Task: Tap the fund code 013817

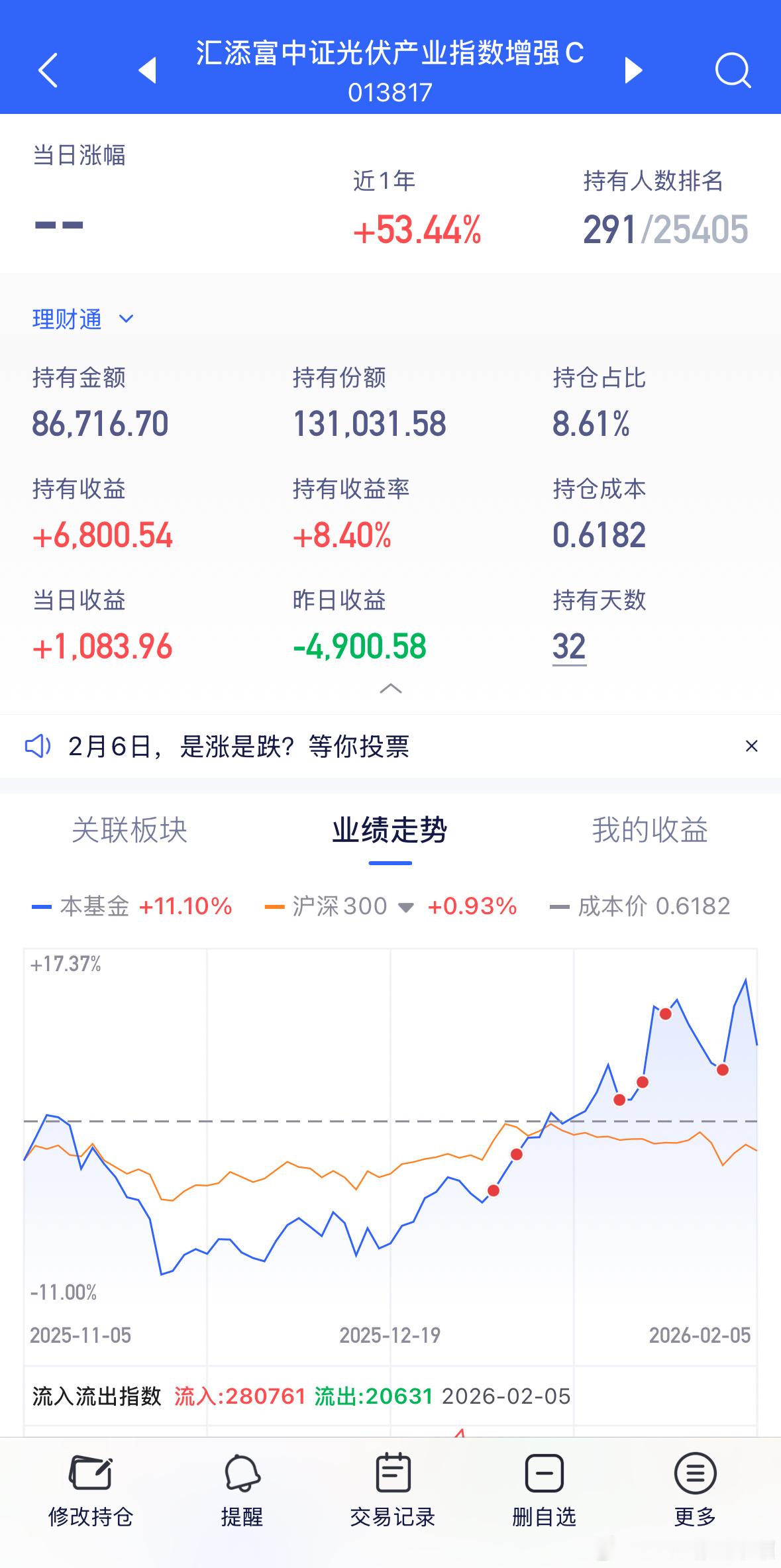Action: point(390,93)
